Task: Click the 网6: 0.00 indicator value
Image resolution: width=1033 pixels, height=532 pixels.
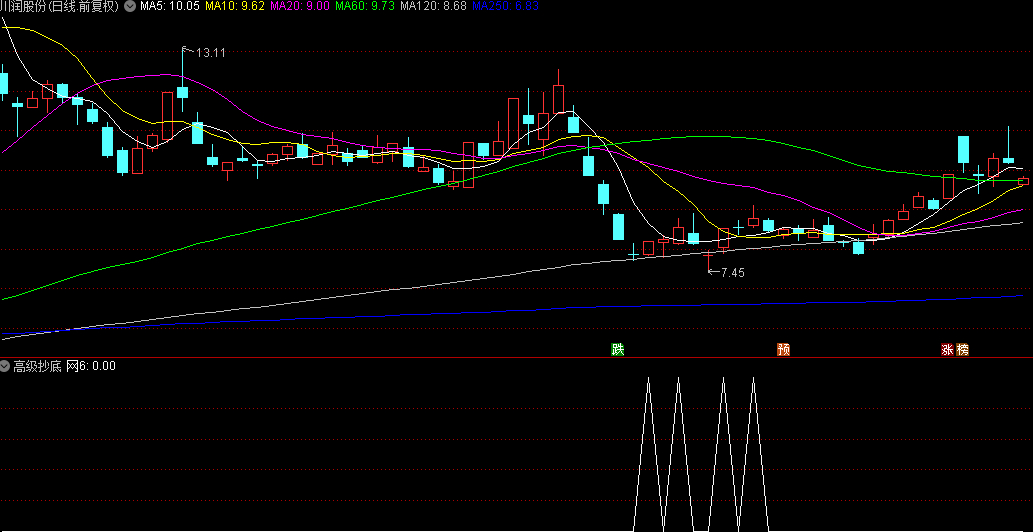Action: point(91,366)
